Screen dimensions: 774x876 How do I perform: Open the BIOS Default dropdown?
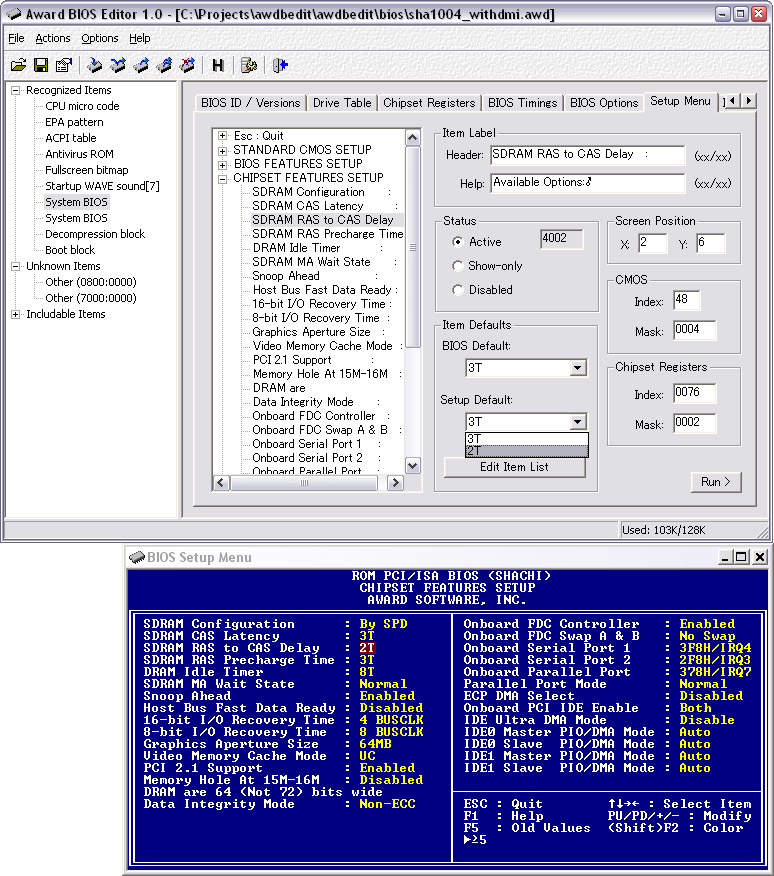tap(577, 369)
